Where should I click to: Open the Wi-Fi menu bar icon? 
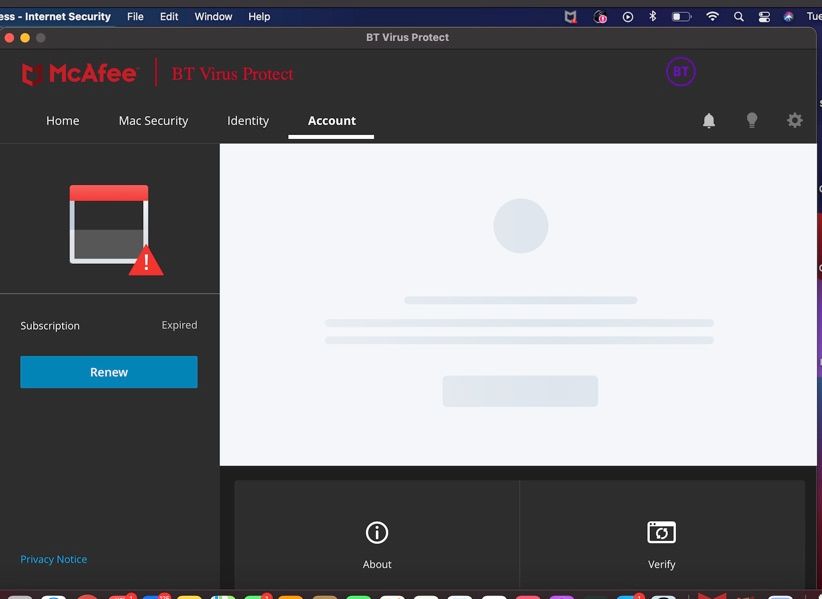tap(712, 17)
